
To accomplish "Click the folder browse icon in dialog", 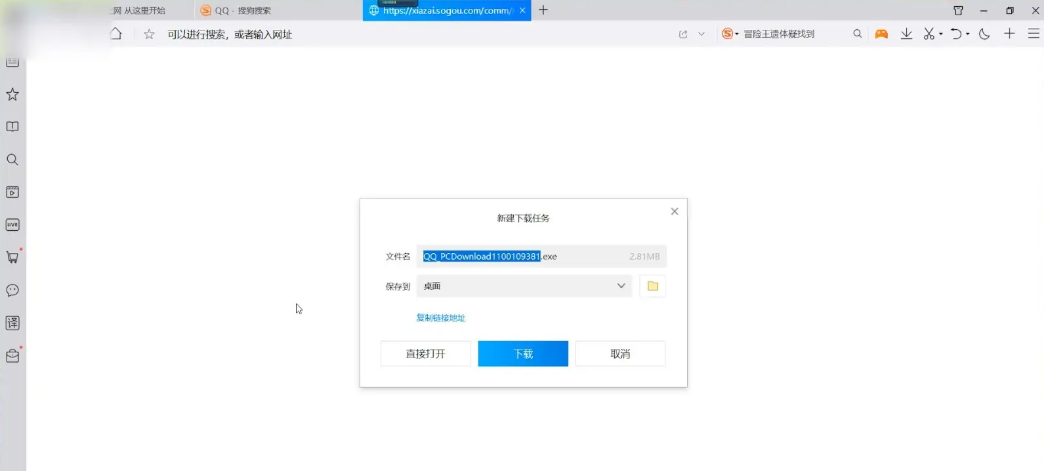I will [652, 286].
